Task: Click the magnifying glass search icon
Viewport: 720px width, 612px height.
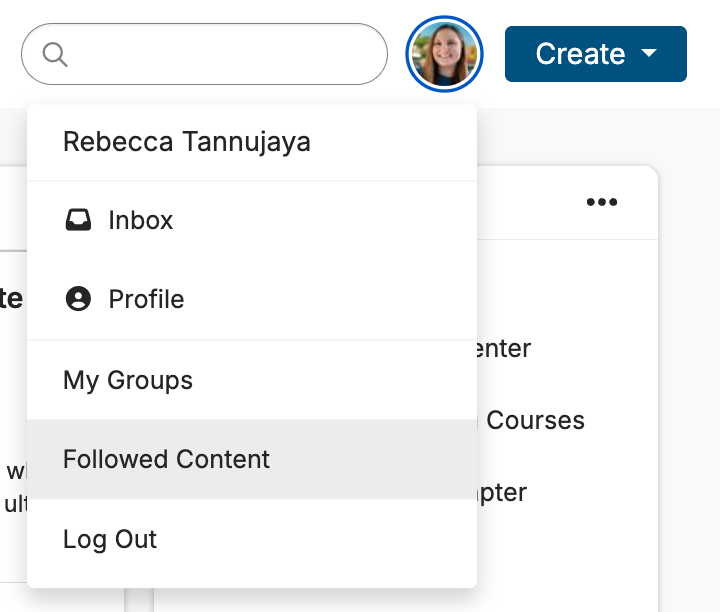Action: (56, 54)
